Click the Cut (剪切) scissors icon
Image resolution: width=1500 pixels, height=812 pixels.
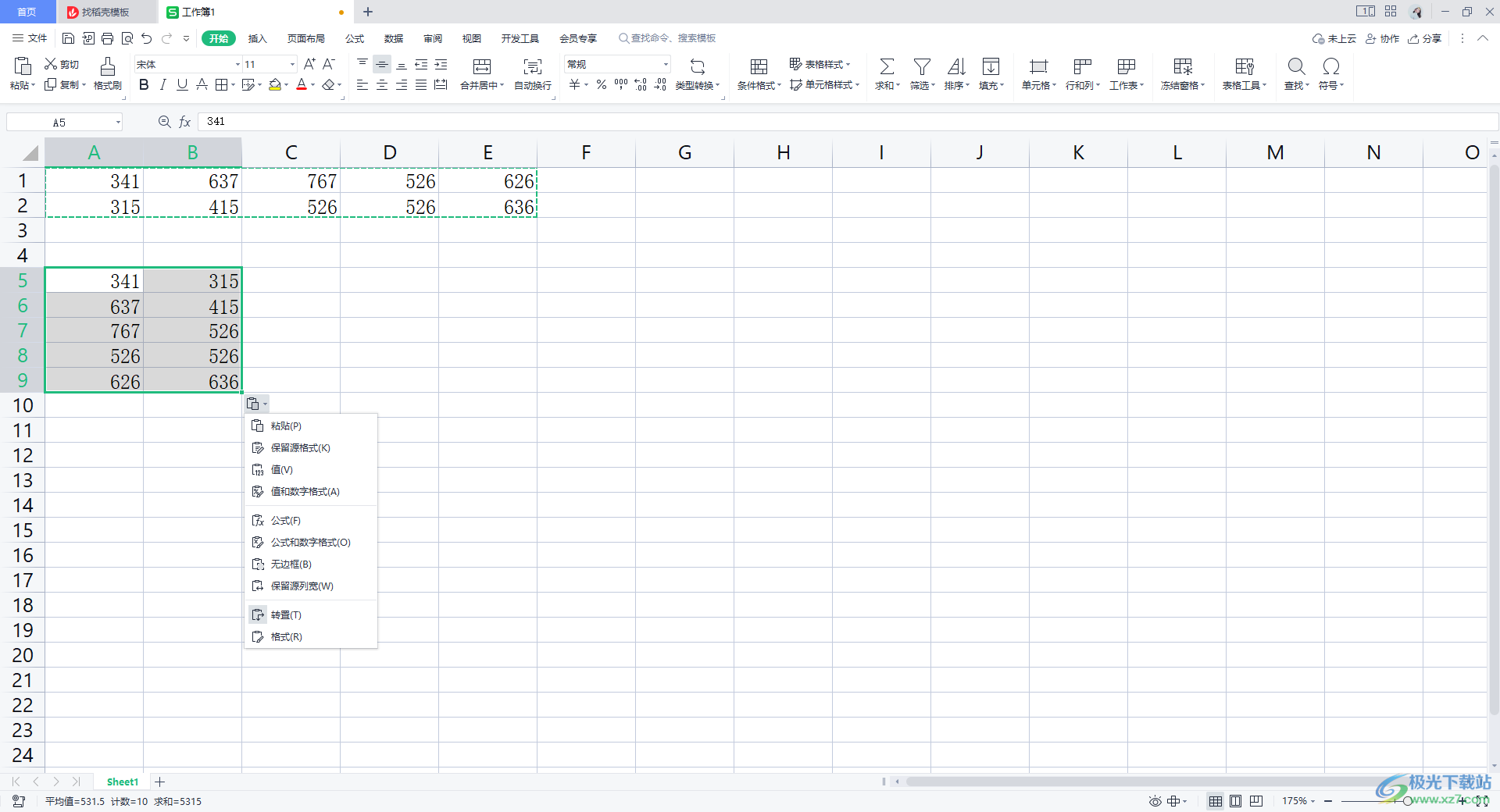click(x=51, y=64)
